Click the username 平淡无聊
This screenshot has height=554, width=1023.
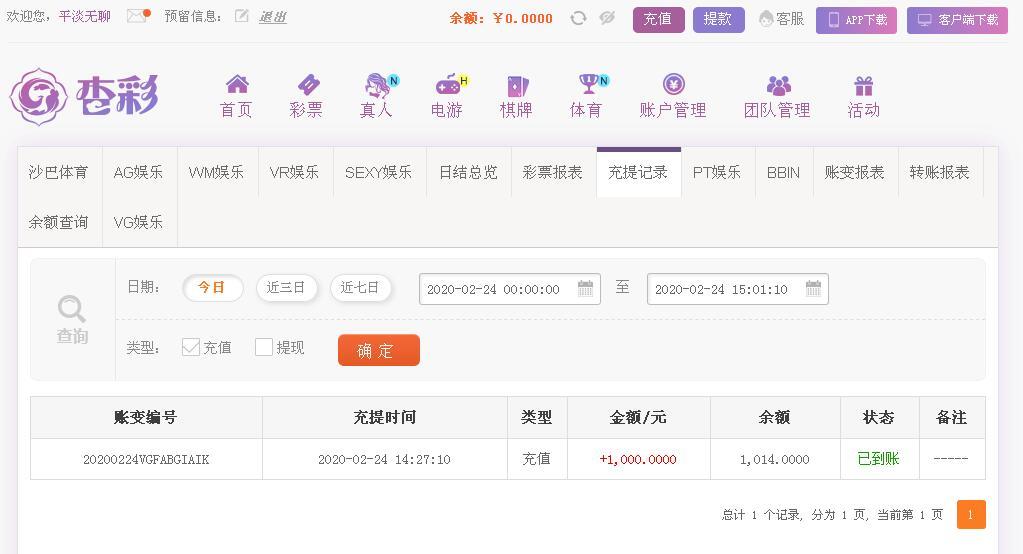85,16
